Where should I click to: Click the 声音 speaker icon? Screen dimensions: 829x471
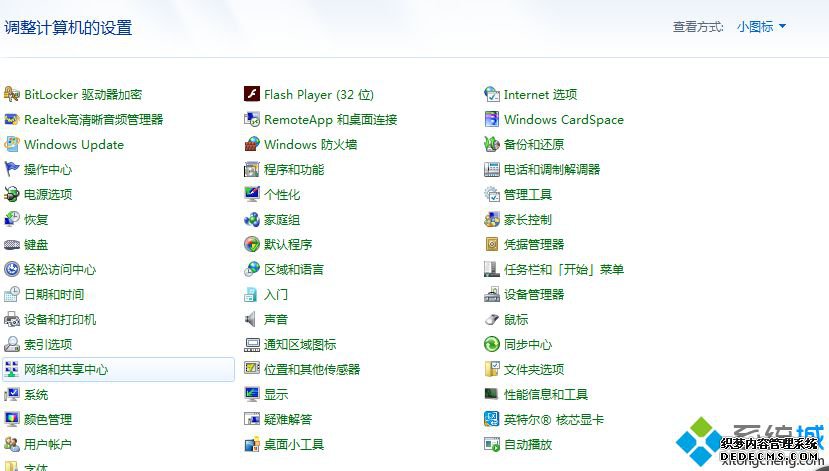(252, 319)
